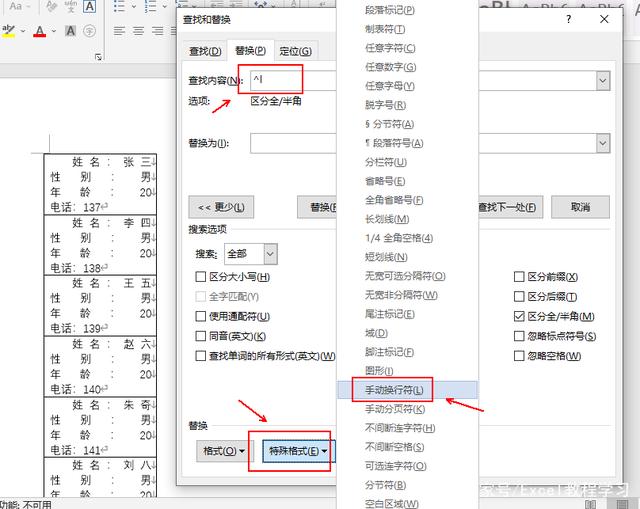Click the Character Shading icon
This screenshot has height=509, width=640.
[70, 31]
